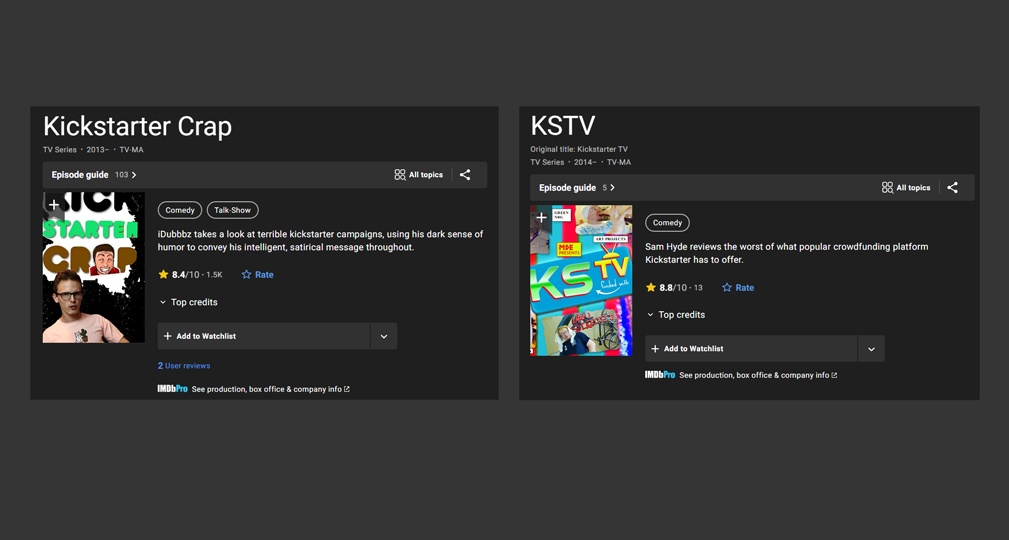Click plus bookmark on KSTV poster
The width and height of the screenshot is (1009, 540).
tap(542, 217)
